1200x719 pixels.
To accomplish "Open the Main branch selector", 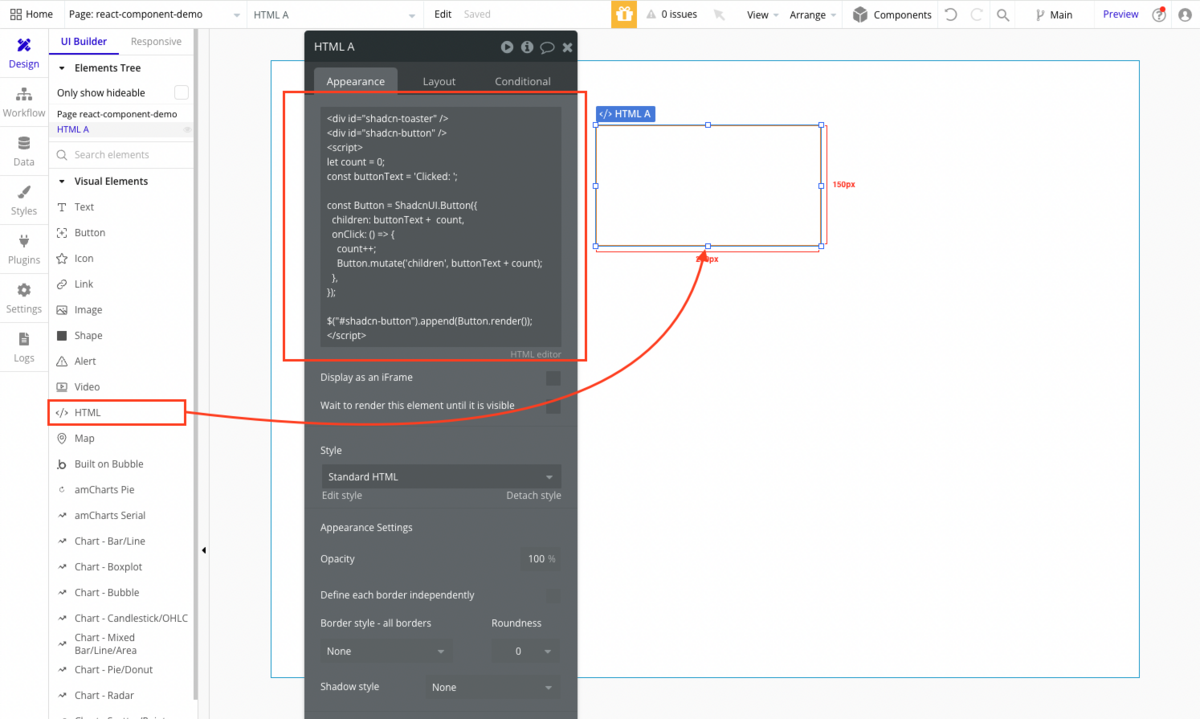I will pyautogui.click(x=1054, y=14).
